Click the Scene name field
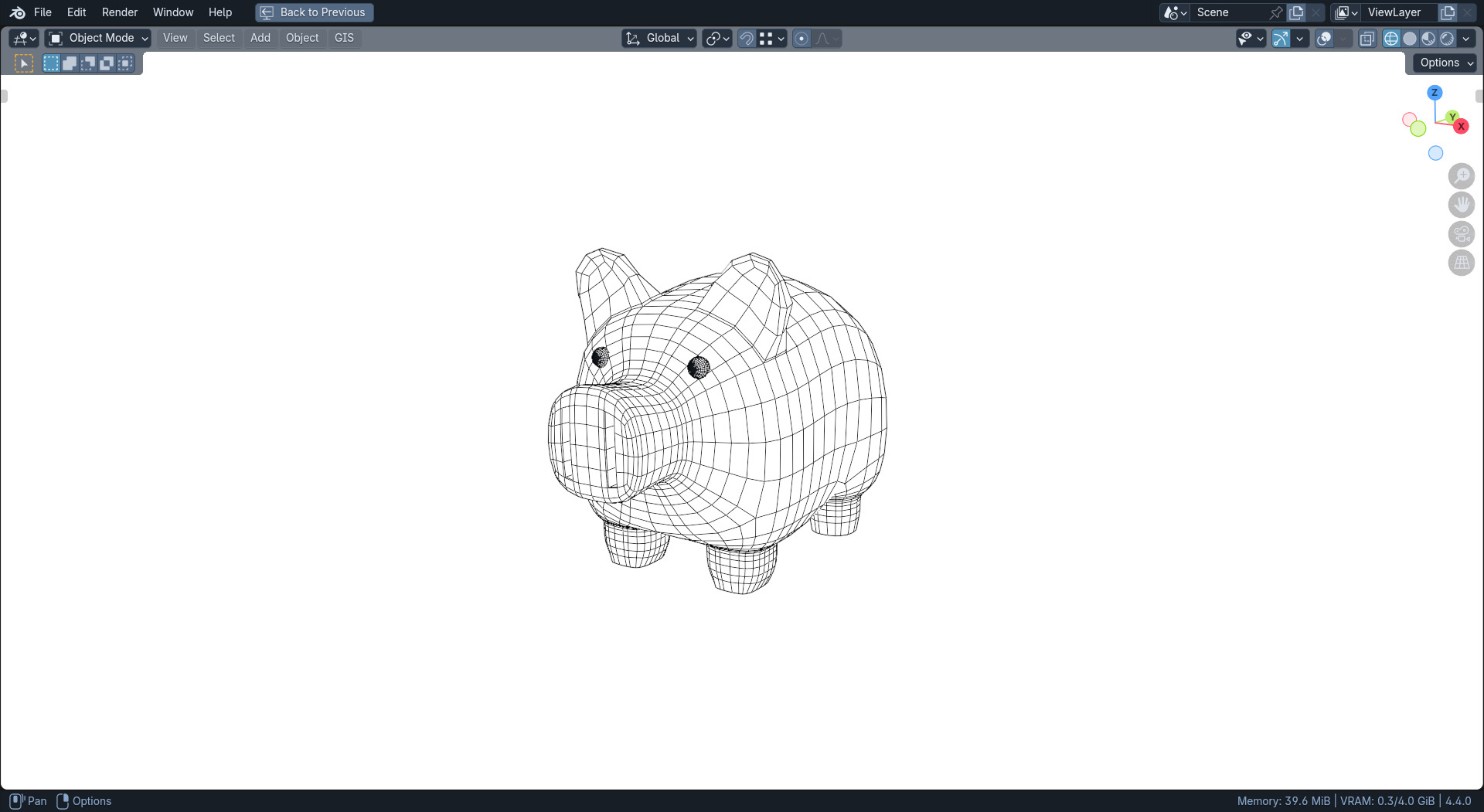 (x=1229, y=12)
